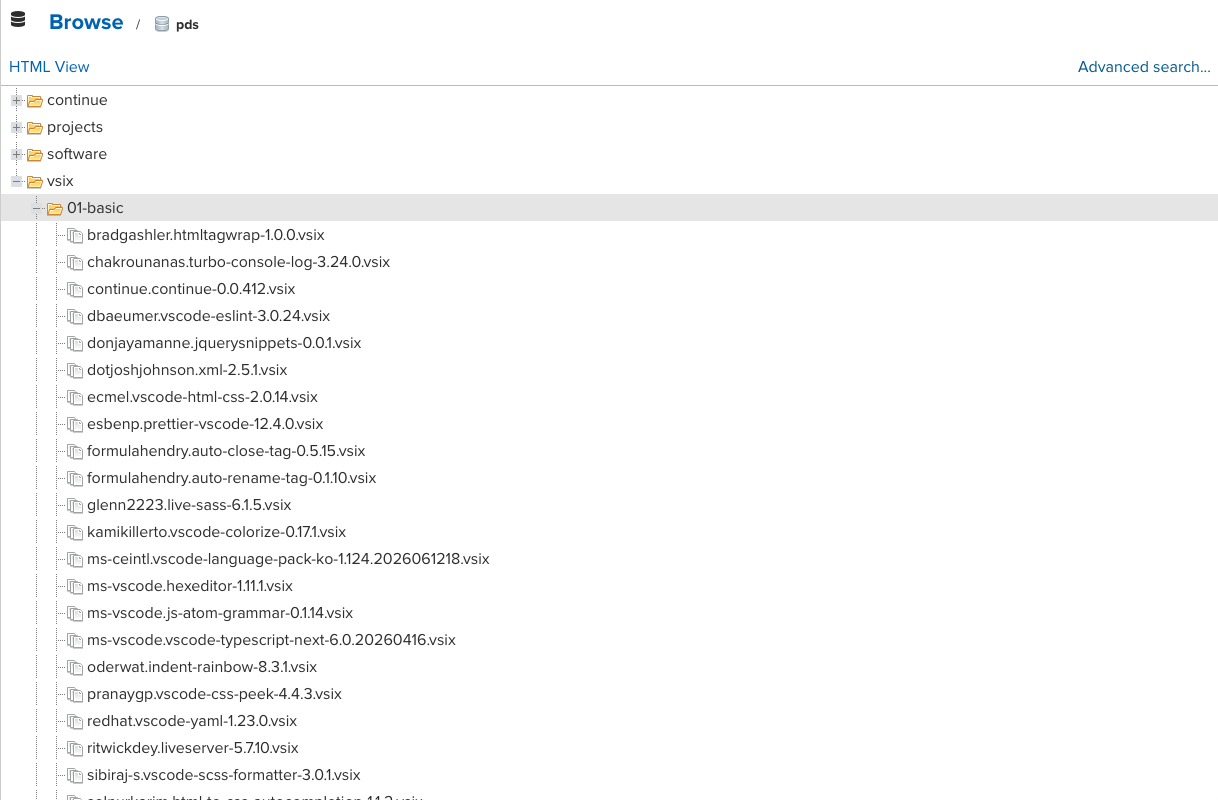1218x800 pixels.
Task: Click file icon of donjayamanne.jquerysnippets-0.0.1.vsix
Action: click(x=75, y=344)
